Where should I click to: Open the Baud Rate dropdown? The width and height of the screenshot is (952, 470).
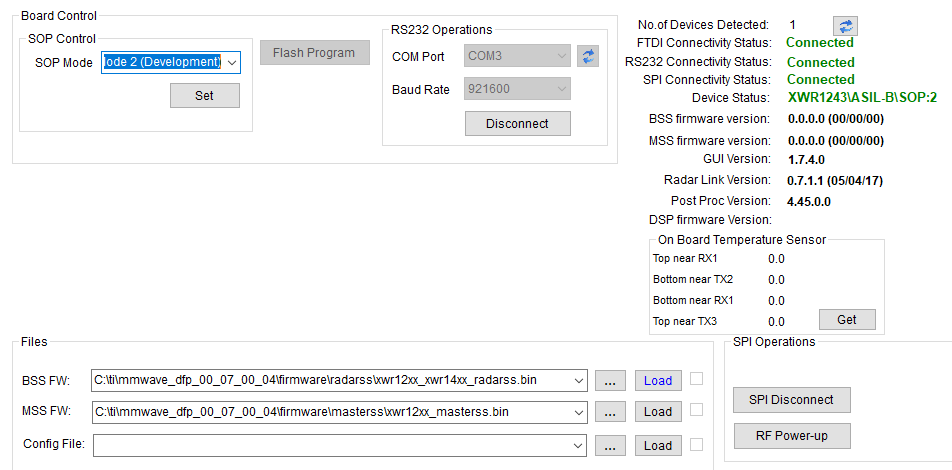click(561, 89)
